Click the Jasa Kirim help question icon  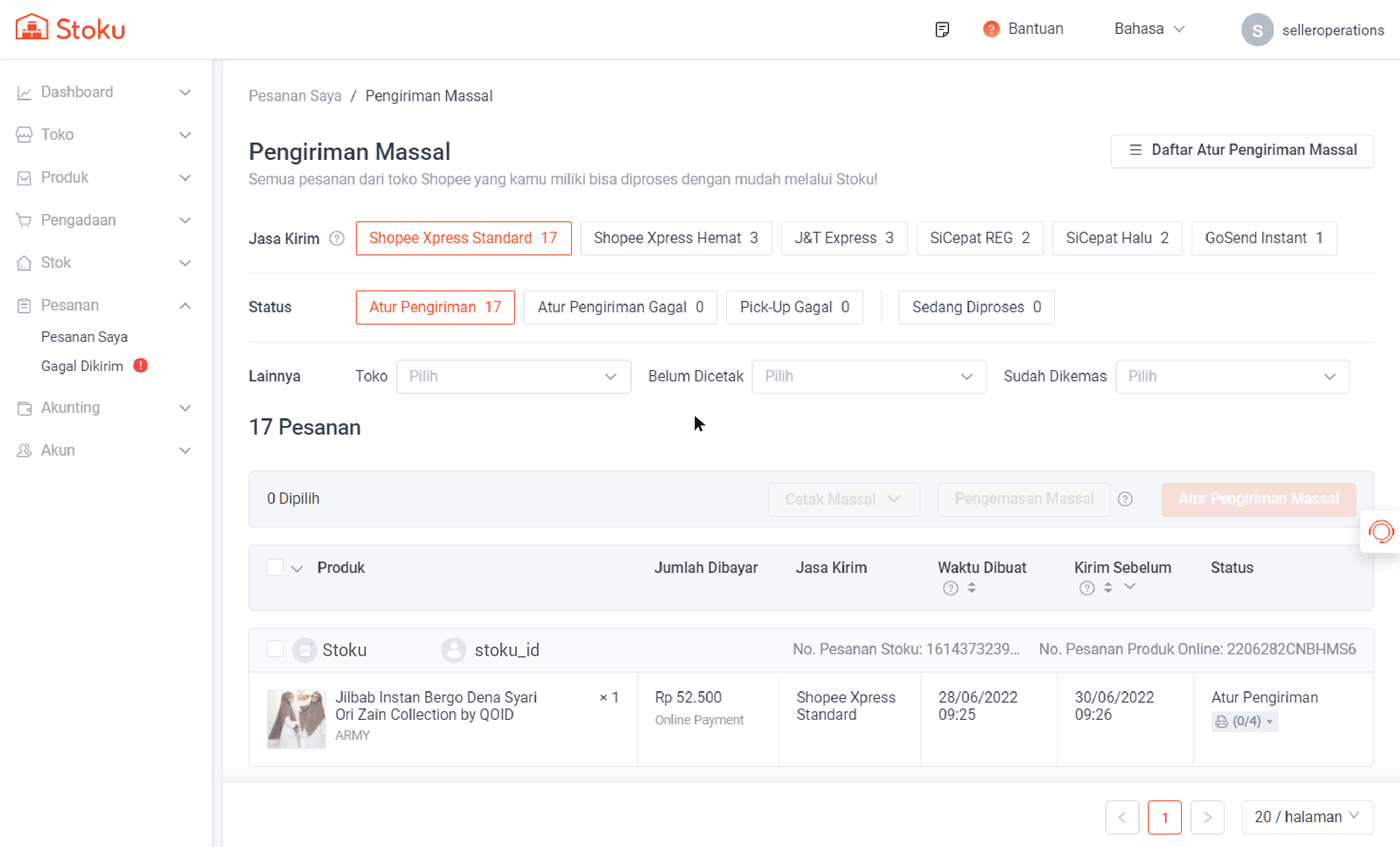(337, 239)
